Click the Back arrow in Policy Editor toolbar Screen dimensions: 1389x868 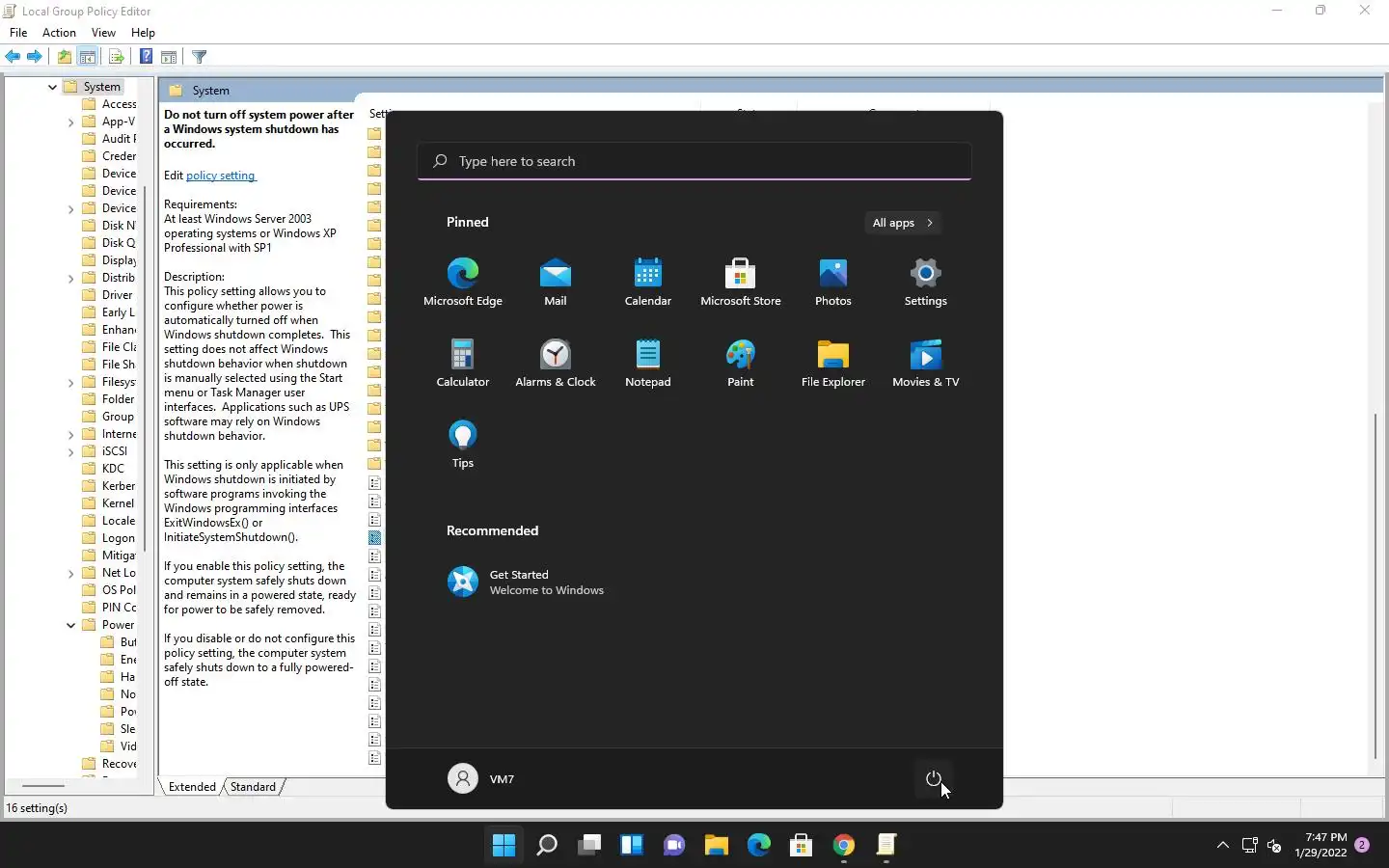[x=13, y=57]
